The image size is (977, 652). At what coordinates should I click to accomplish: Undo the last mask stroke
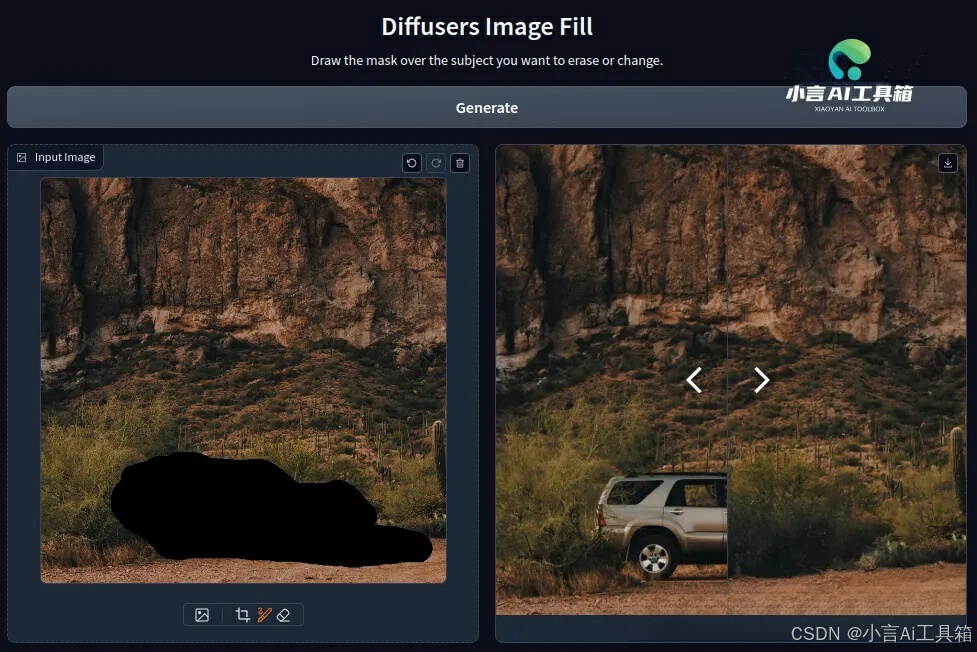coord(412,163)
